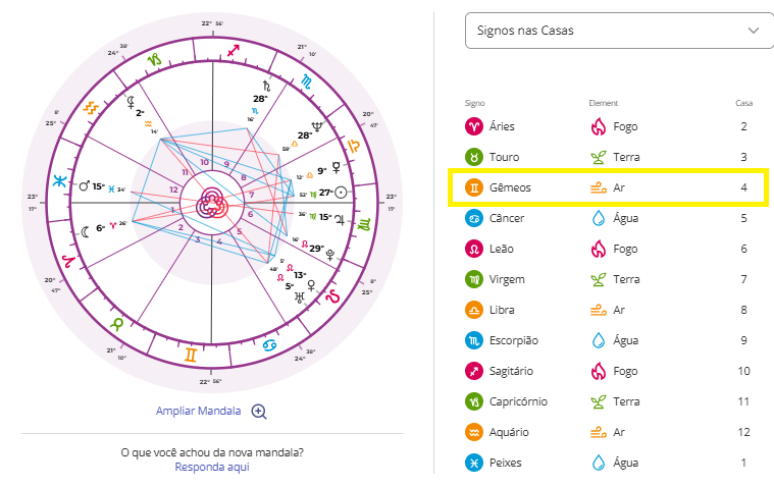
Task: Click the Leão sign icon
Action: pyautogui.click(x=474, y=249)
